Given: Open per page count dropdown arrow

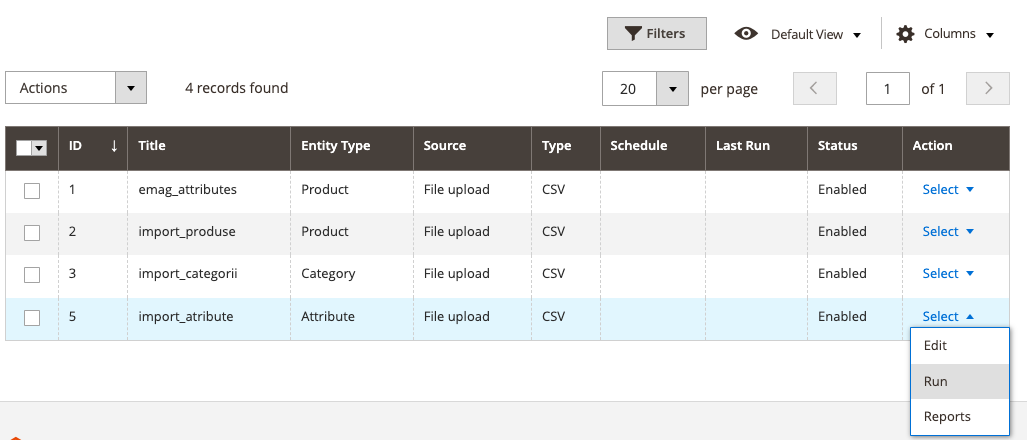Looking at the screenshot, I should [673, 88].
